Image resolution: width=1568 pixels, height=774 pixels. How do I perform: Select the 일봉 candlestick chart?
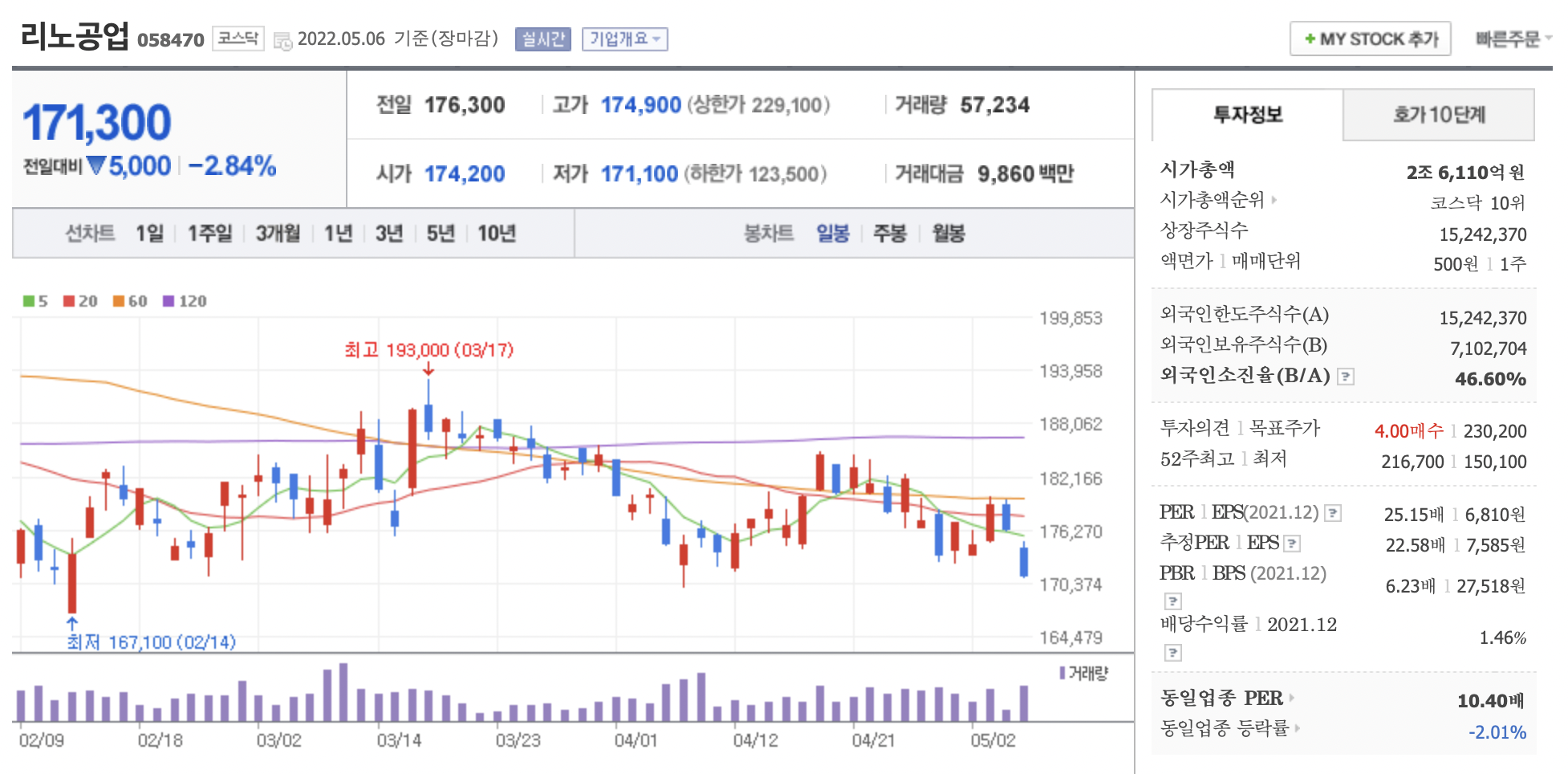pos(833,234)
